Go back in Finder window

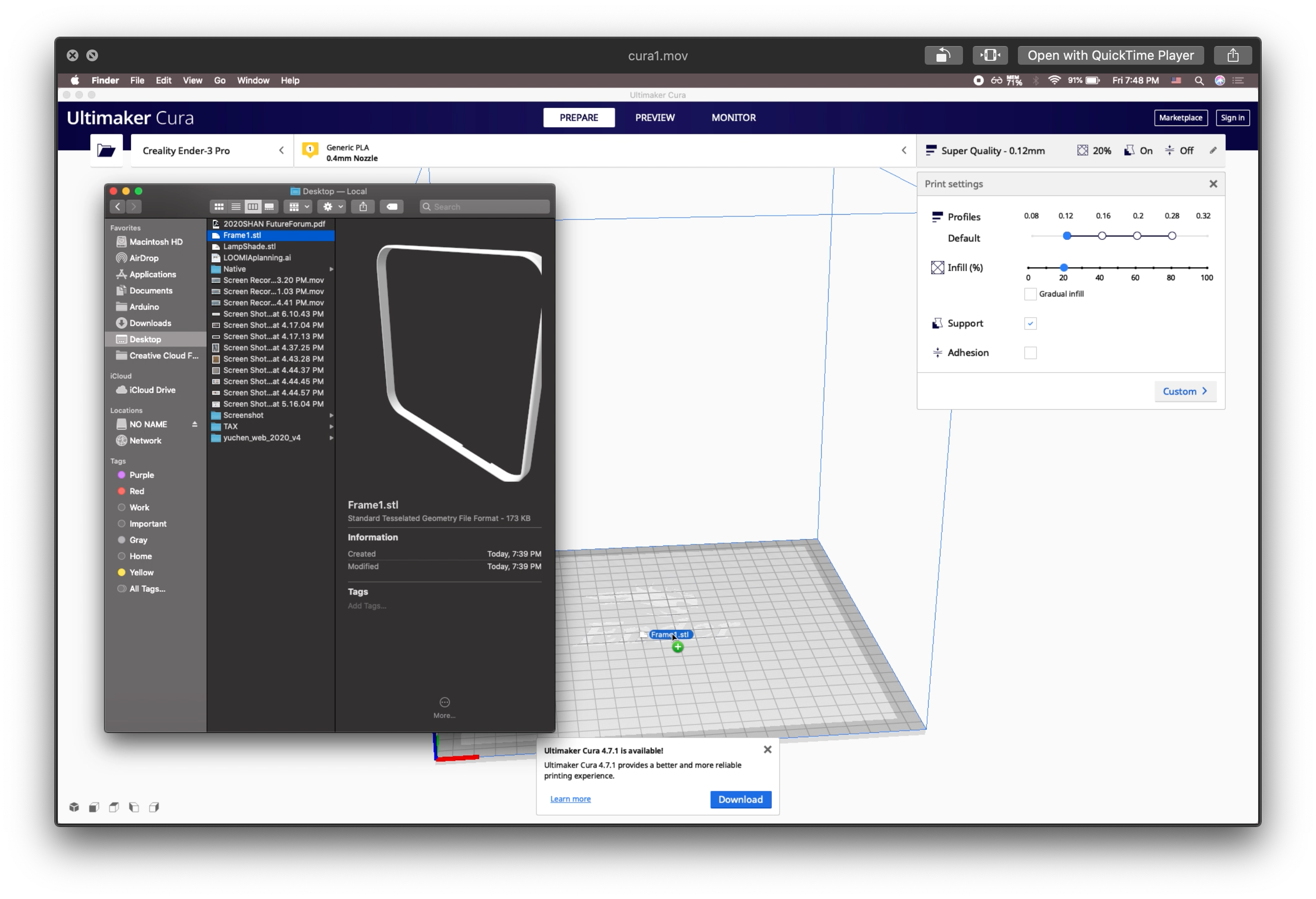(x=117, y=207)
